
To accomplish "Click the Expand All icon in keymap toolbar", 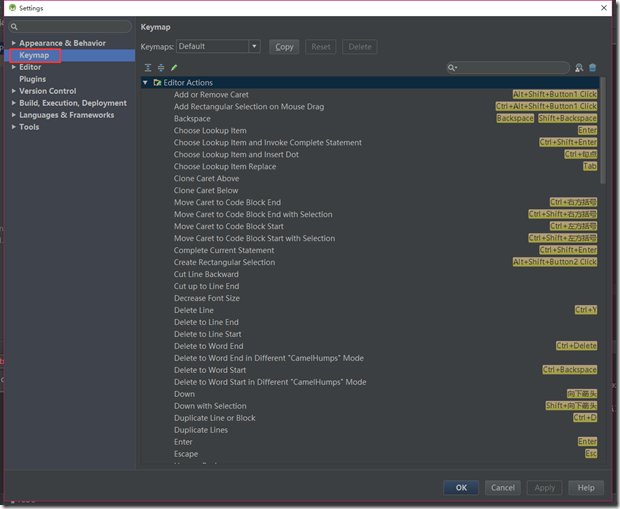I will (147, 68).
